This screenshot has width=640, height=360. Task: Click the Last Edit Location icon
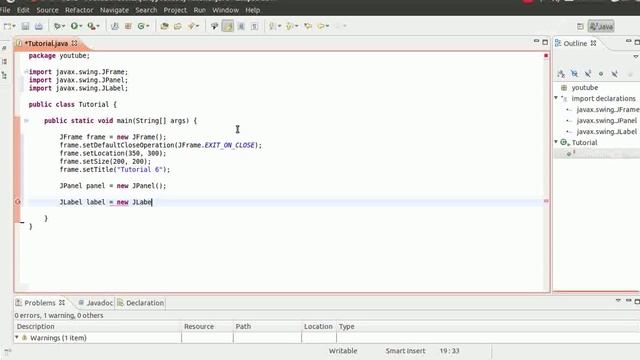point(308,26)
